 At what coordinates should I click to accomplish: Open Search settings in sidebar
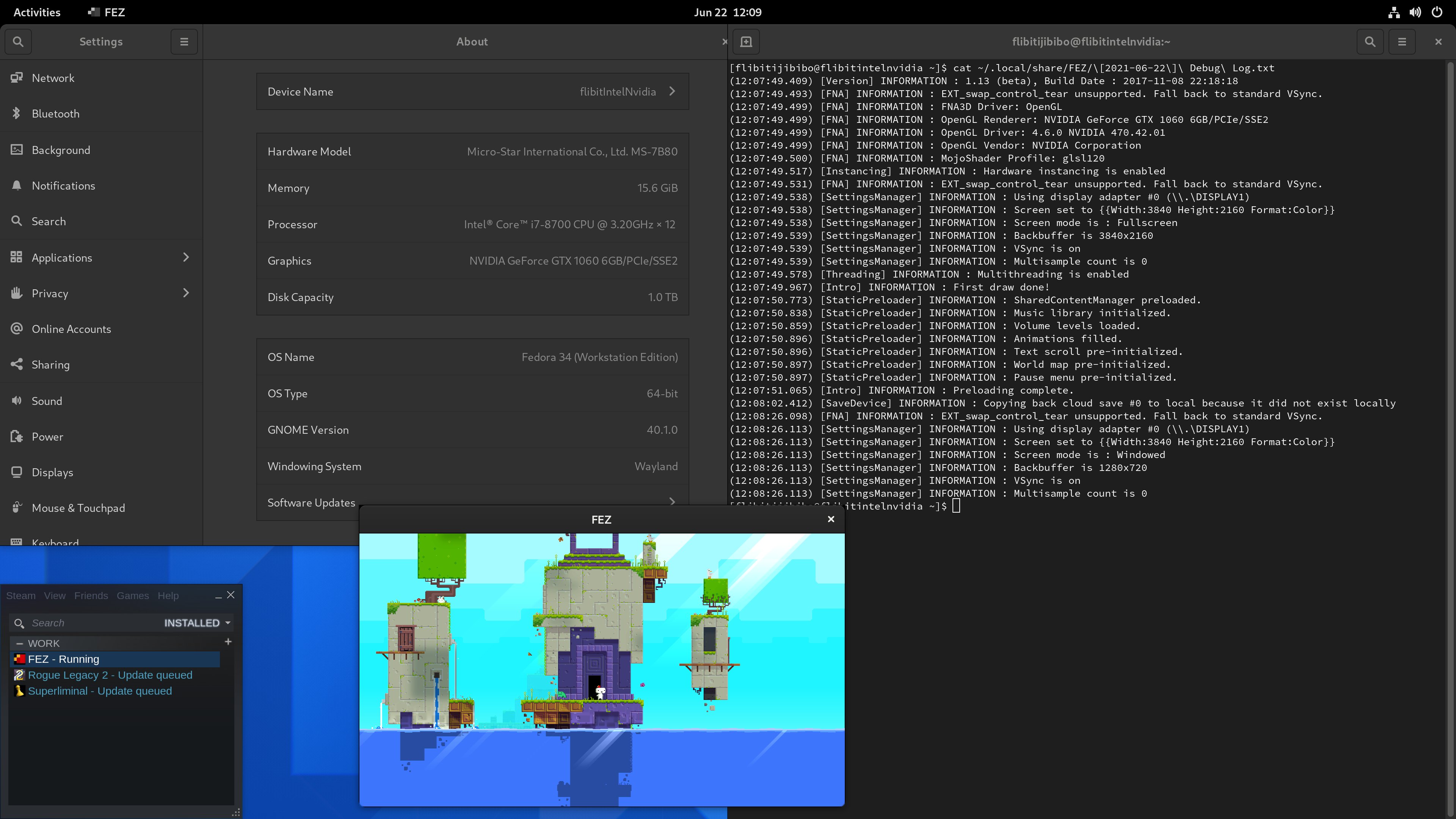tap(101, 221)
